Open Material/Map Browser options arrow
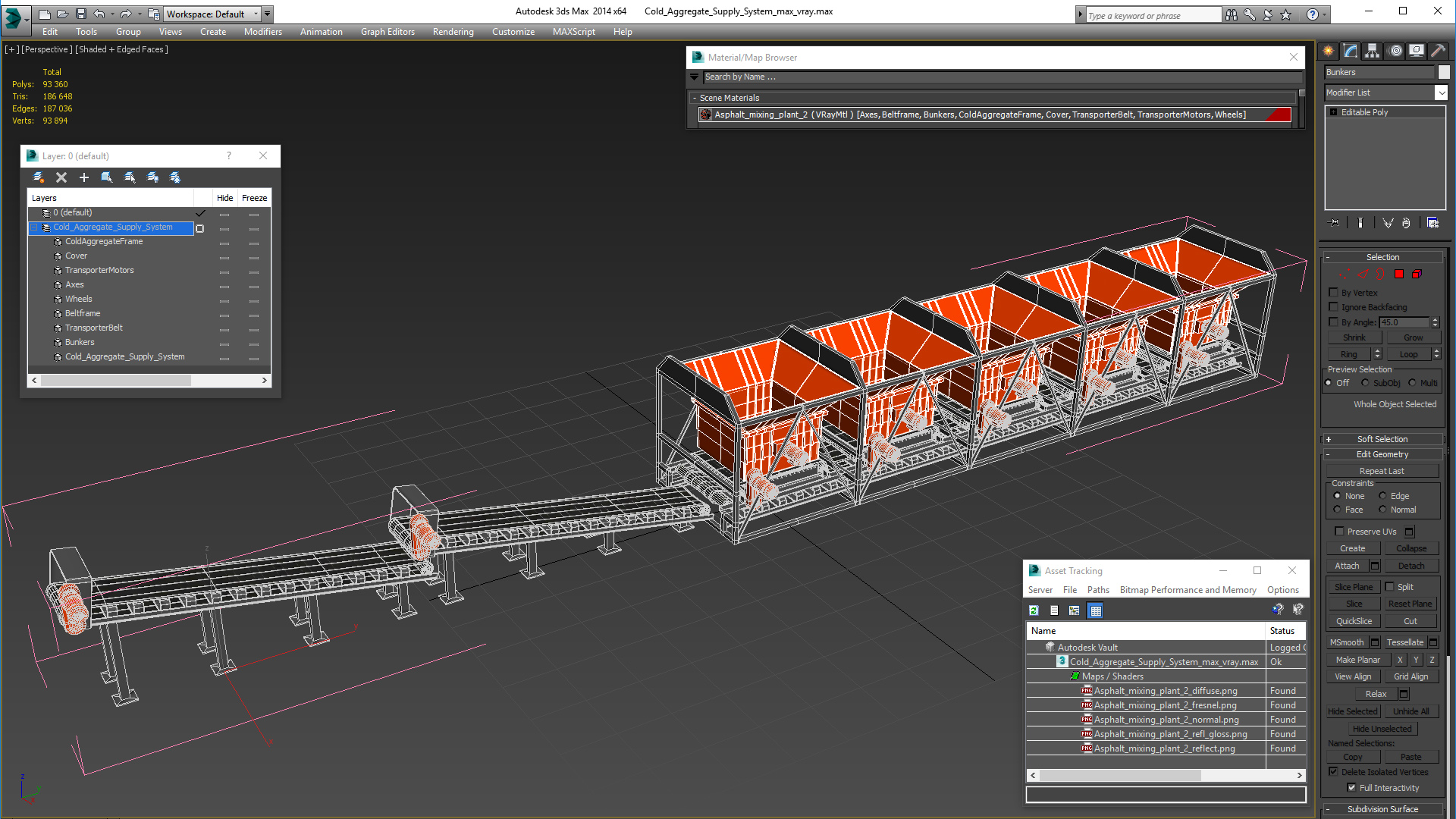Image resolution: width=1456 pixels, height=819 pixels. click(x=694, y=77)
